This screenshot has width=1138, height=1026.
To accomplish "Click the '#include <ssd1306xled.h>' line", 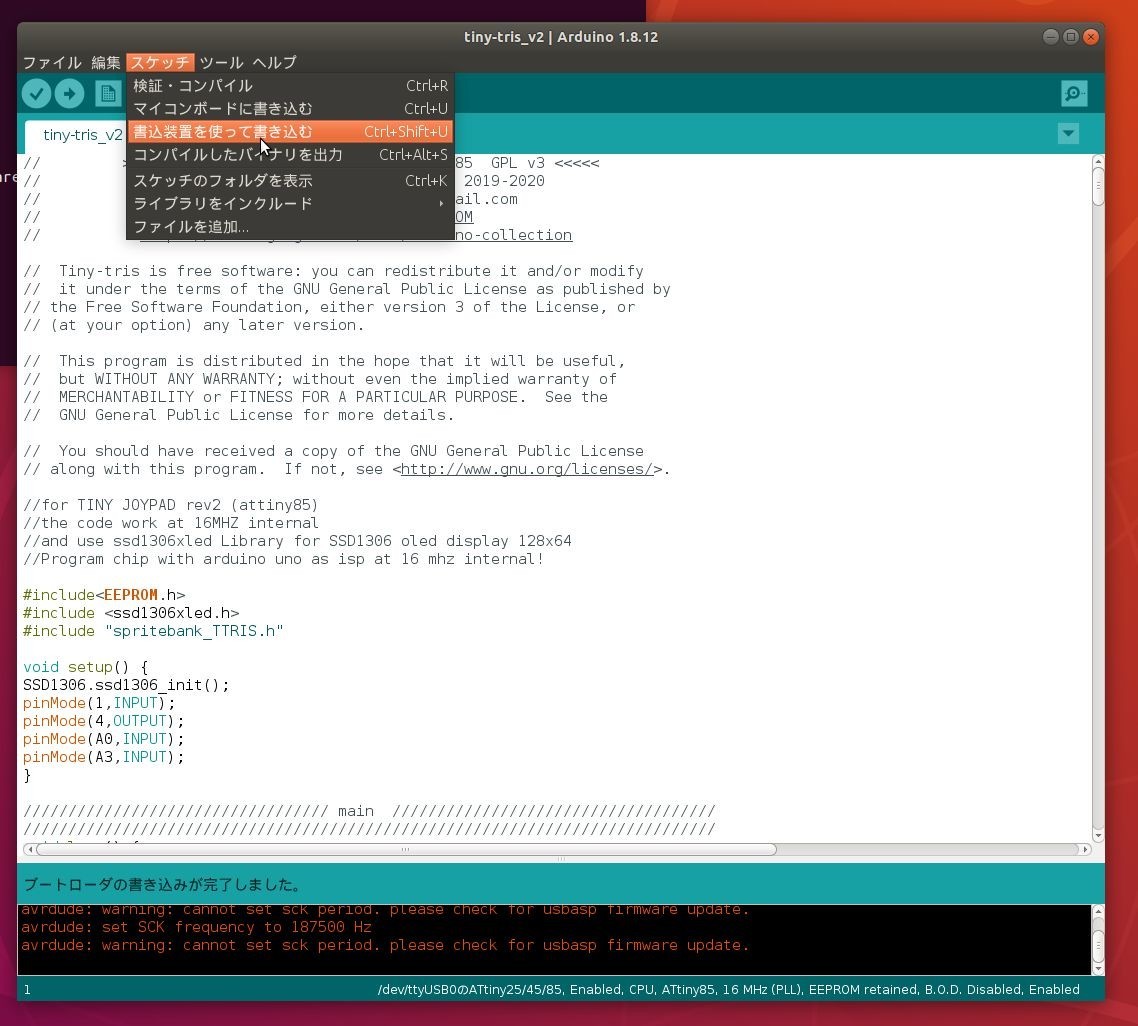I will 131,613.
